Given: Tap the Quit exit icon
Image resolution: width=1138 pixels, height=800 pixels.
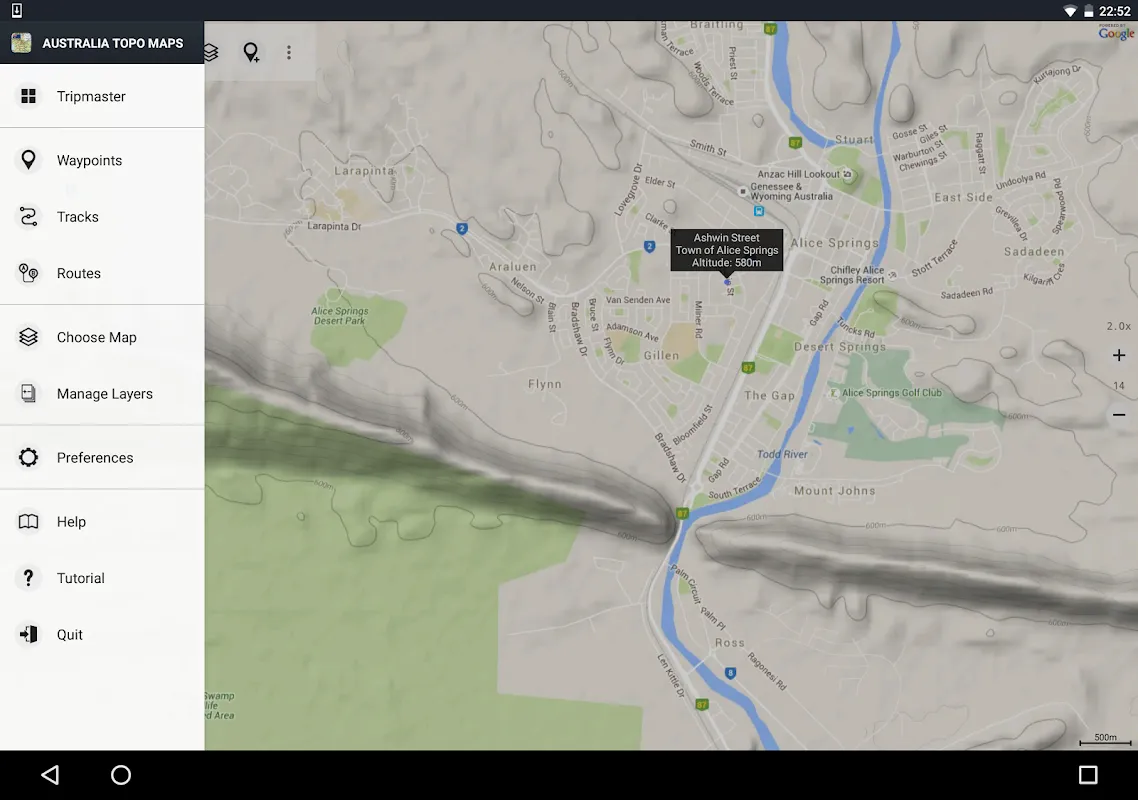Looking at the screenshot, I should (x=28, y=634).
